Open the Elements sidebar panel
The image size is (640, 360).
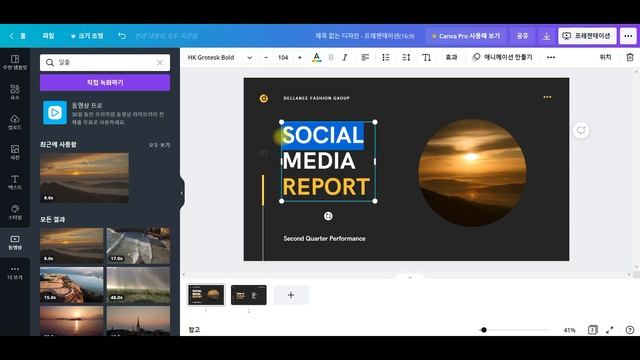click(x=15, y=92)
